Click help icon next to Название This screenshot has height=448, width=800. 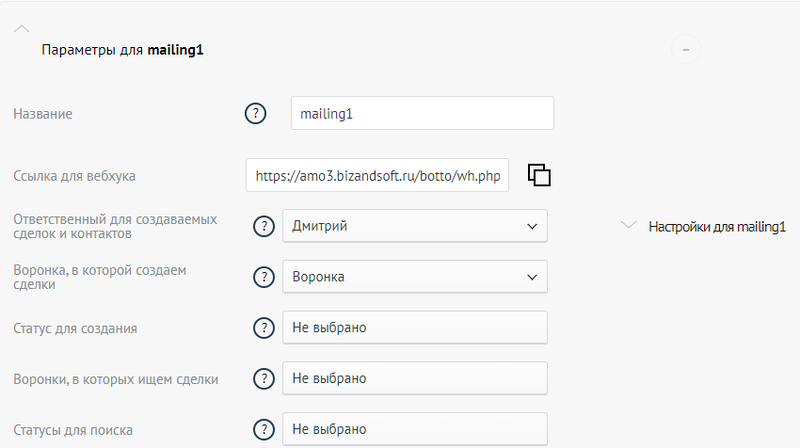(255, 113)
